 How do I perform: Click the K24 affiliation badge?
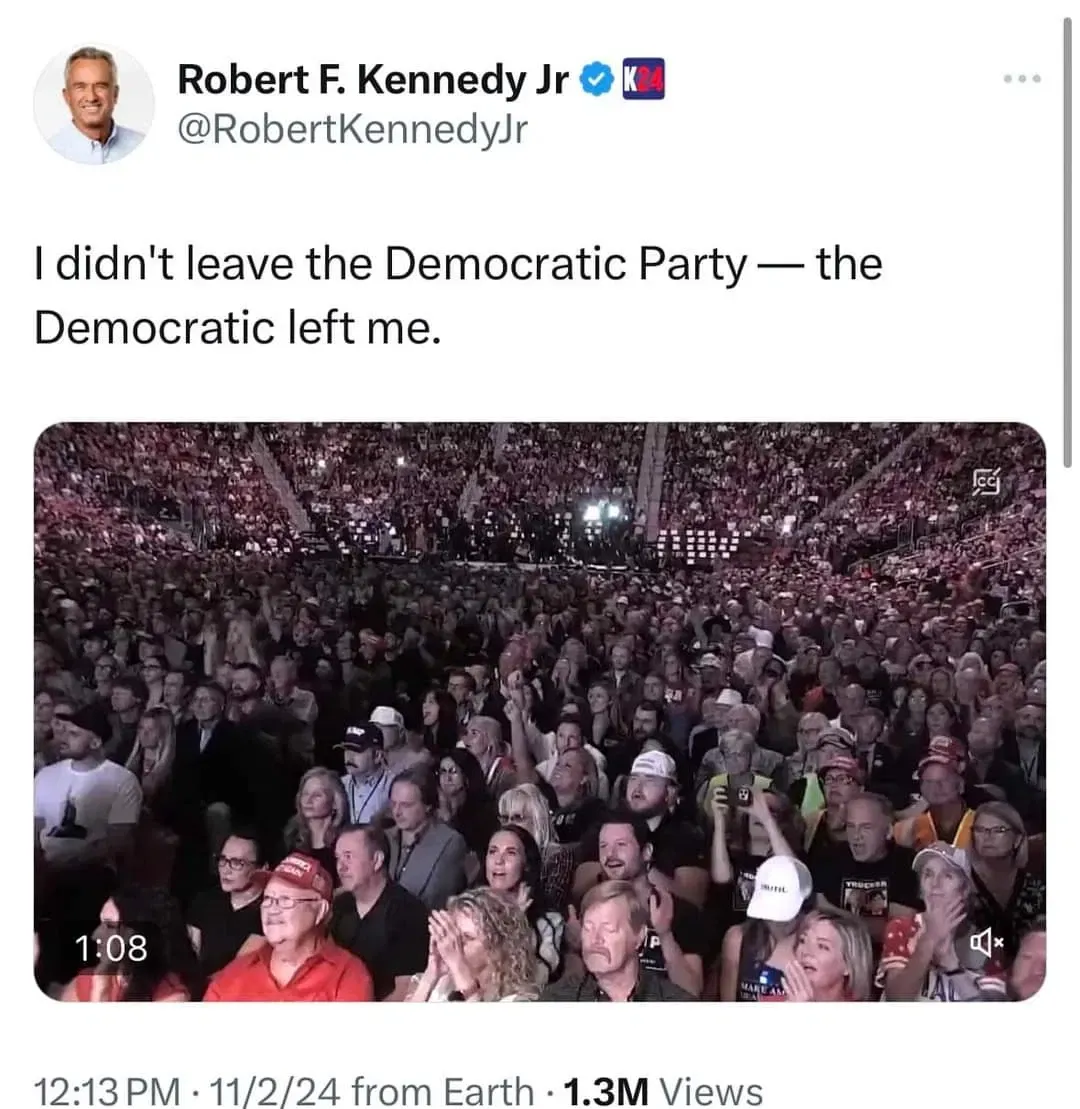[643, 79]
